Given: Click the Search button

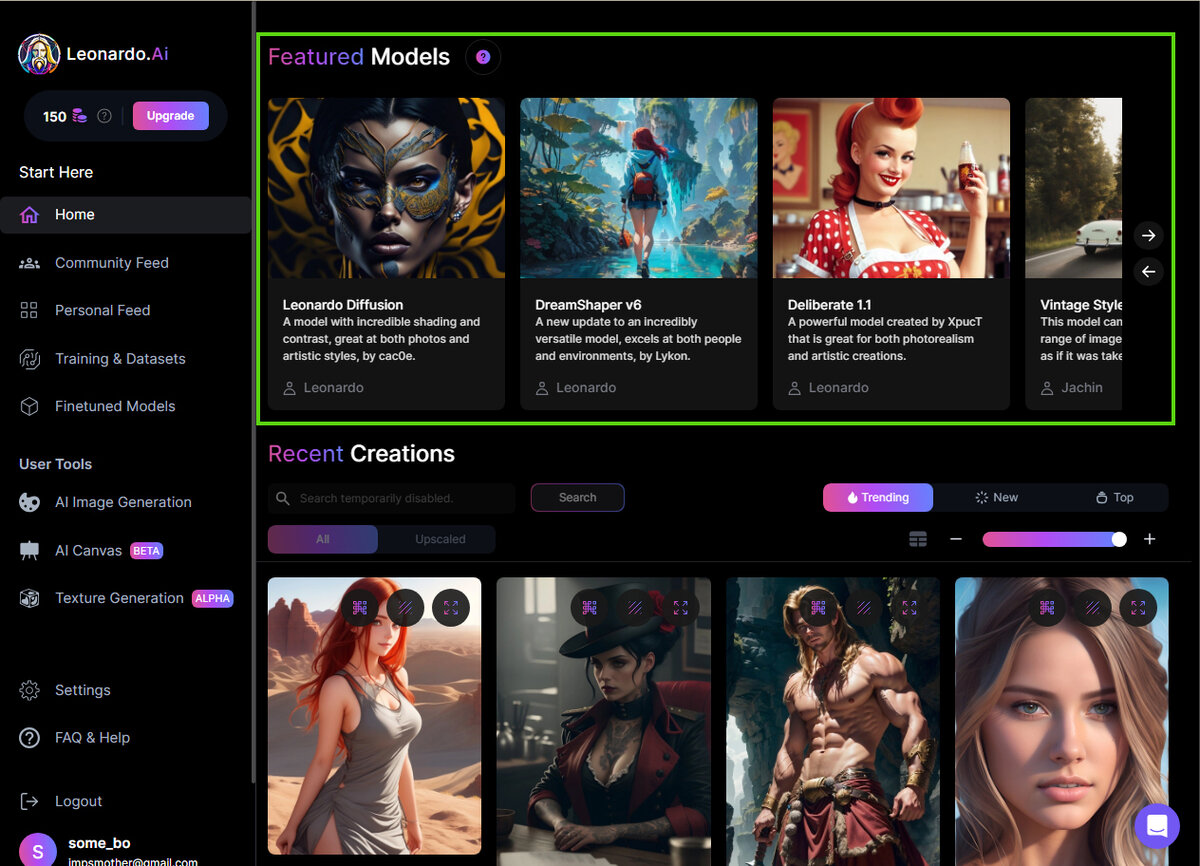Looking at the screenshot, I should coord(578,498).
